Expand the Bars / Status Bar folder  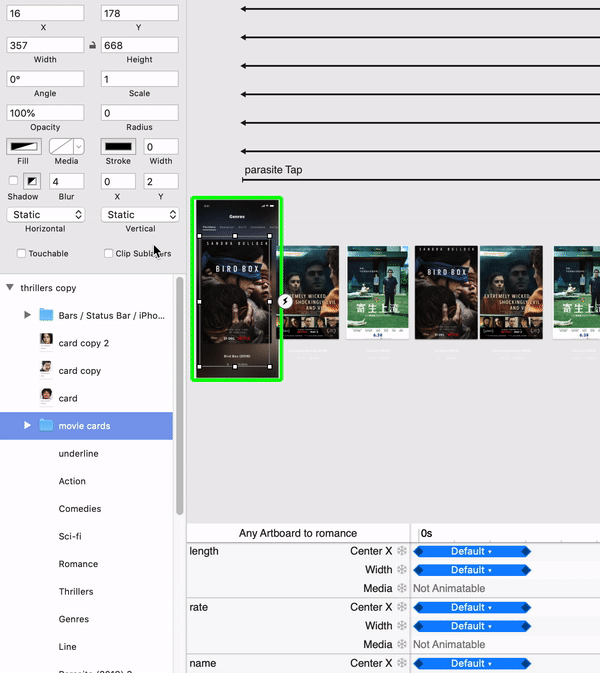pyautogui.click(x=27, y=315)
